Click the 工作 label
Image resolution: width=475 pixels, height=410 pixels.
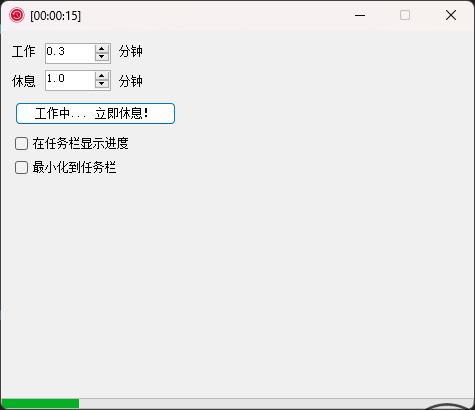click(23, 52)
